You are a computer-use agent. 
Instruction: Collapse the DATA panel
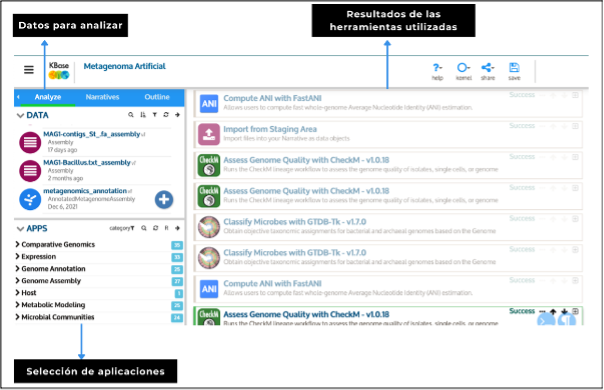pos(20,115)
